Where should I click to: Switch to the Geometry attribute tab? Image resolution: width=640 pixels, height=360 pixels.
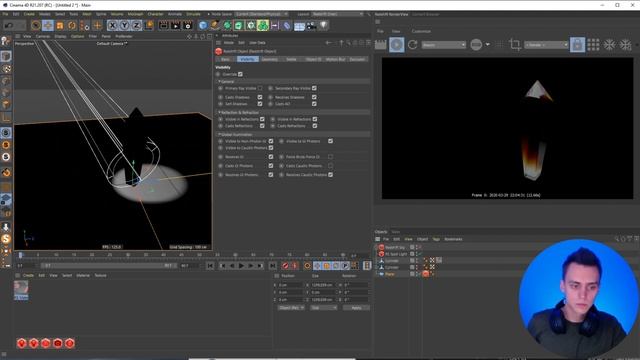(269, 60)
